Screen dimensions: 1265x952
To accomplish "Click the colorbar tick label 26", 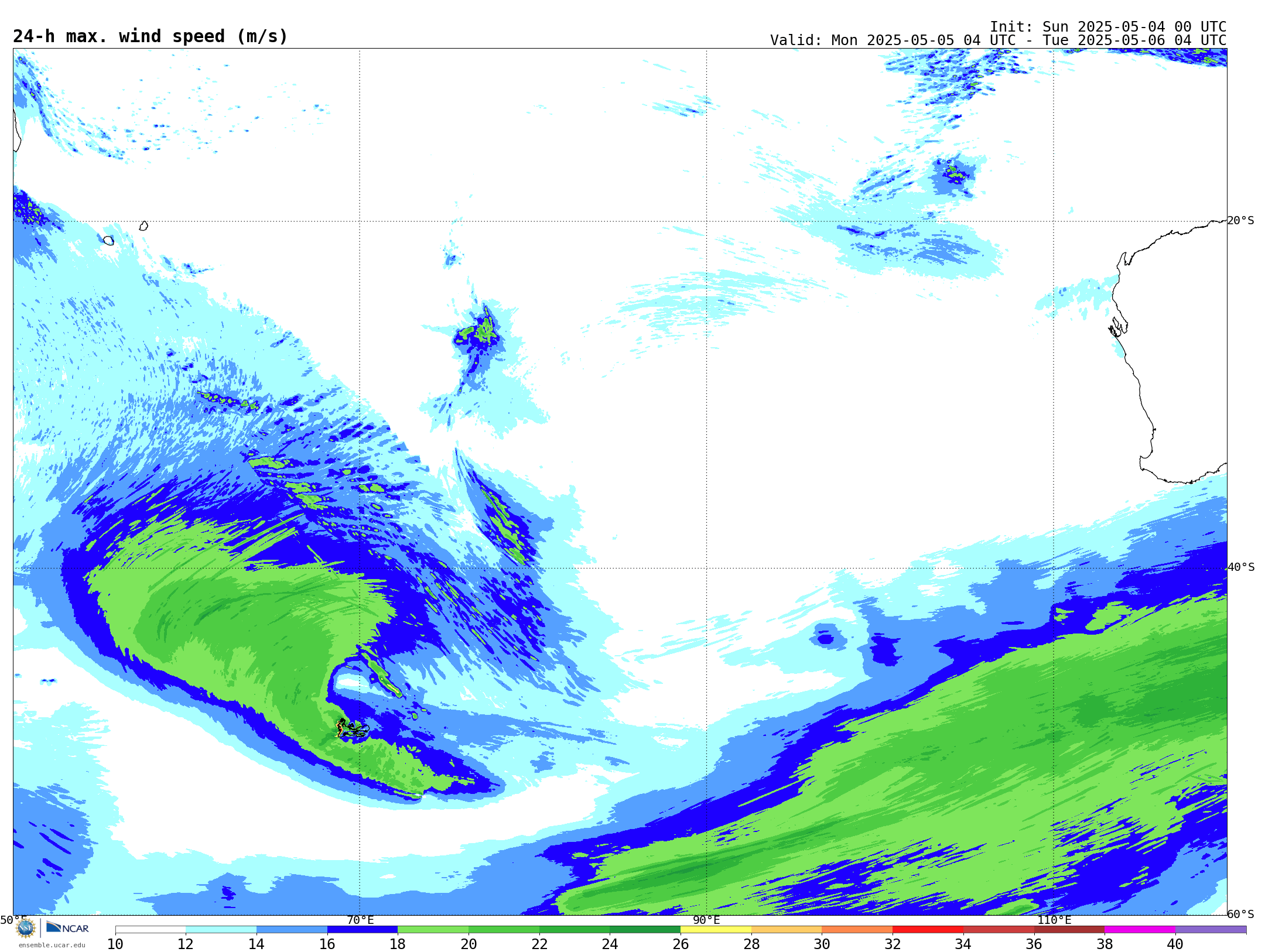I will 681,944.
